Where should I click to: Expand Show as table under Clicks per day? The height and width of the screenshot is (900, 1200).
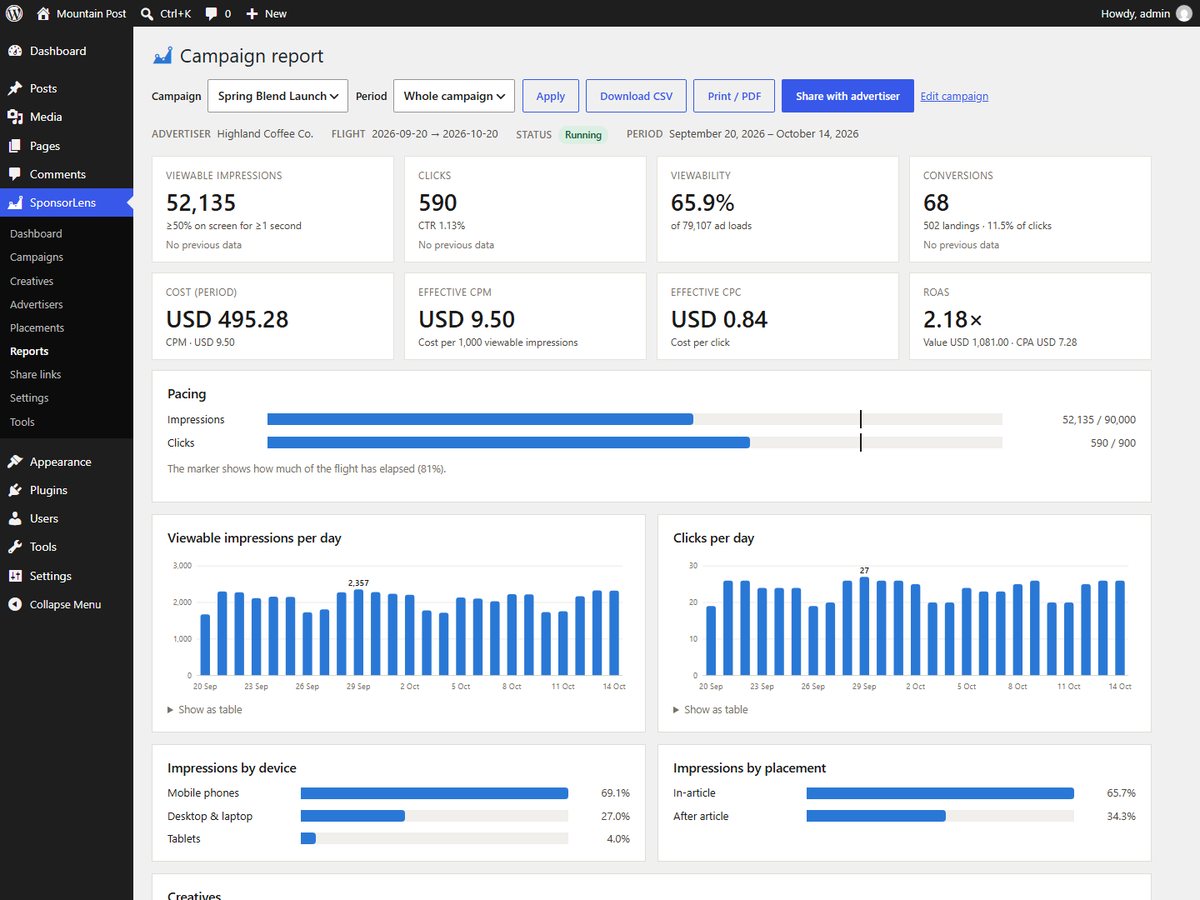click(x=711, y=709)
